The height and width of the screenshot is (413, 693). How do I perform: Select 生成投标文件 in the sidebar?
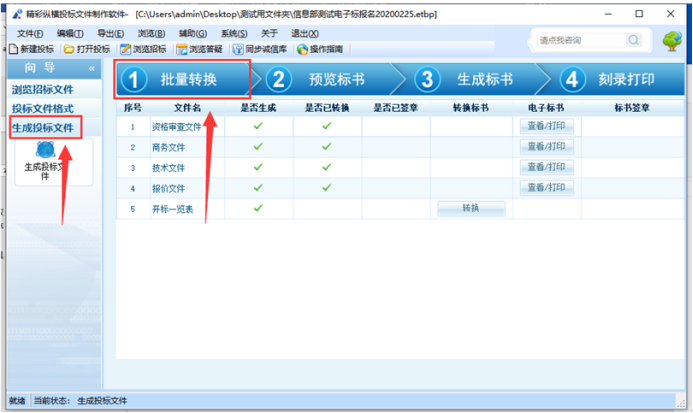pyautogui.click(x=42, y=128)
